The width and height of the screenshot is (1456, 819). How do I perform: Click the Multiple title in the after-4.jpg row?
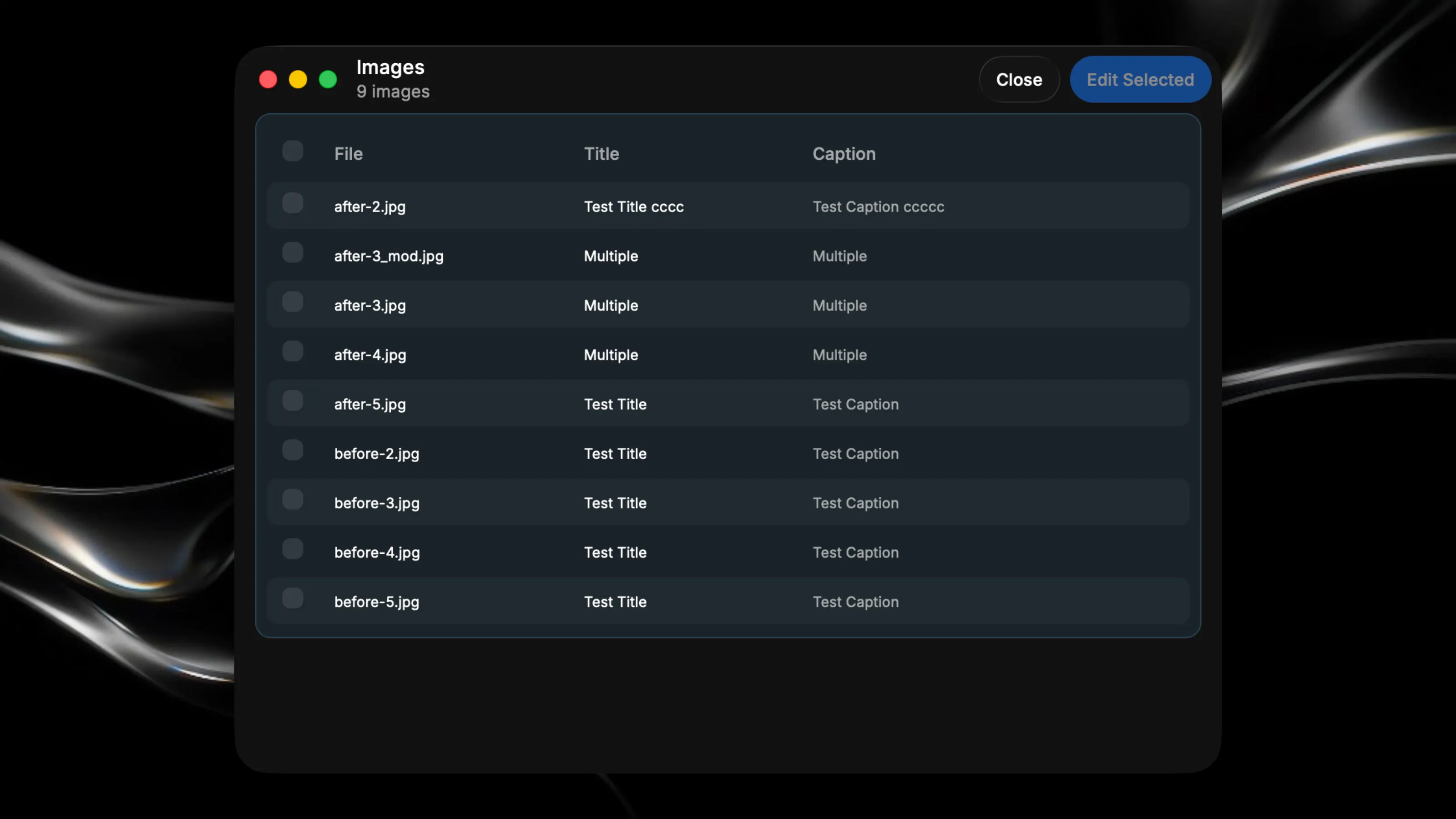tap(611, 355)
